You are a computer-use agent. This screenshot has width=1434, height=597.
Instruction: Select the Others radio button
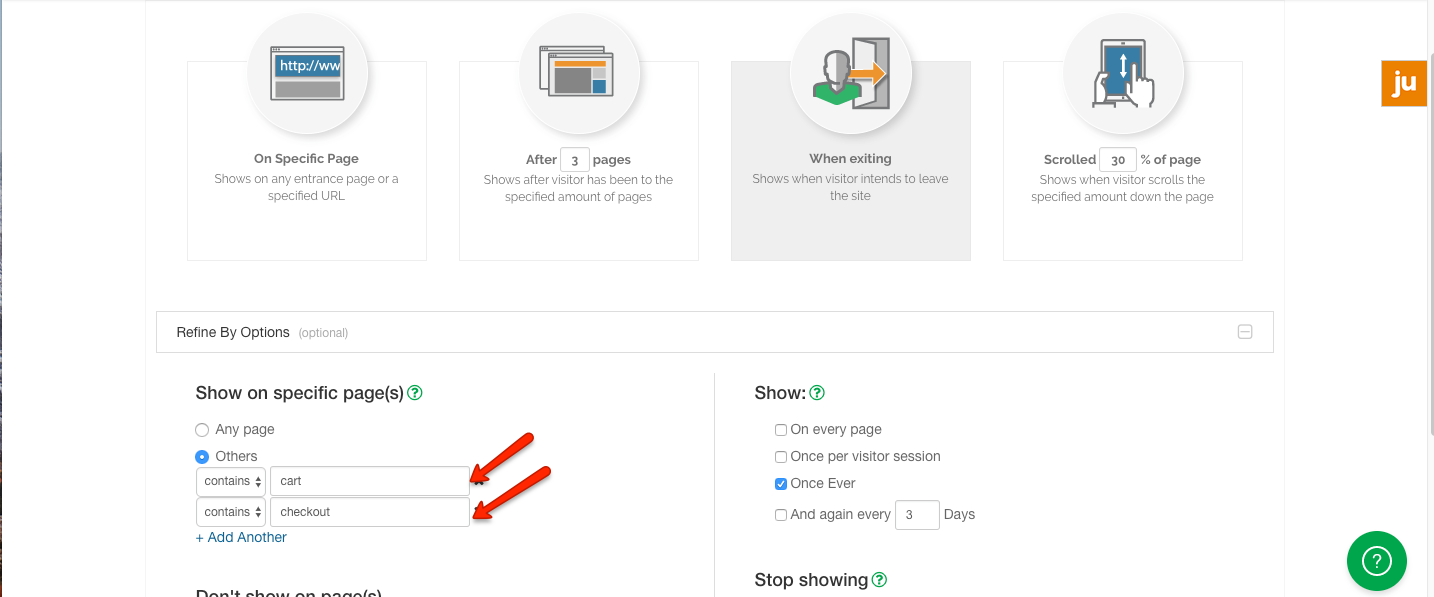[x=202, y=457]
